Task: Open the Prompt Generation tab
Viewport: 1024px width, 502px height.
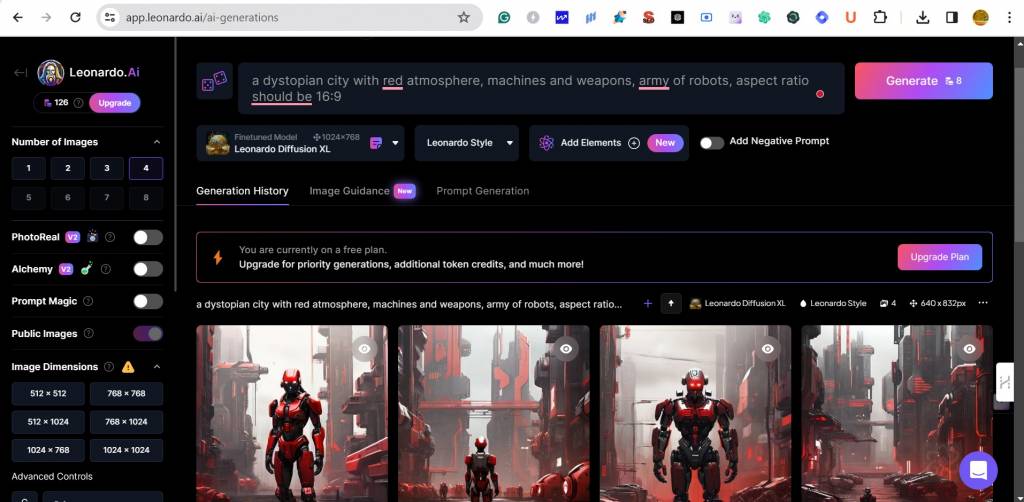Action: (x=482, y=191)
